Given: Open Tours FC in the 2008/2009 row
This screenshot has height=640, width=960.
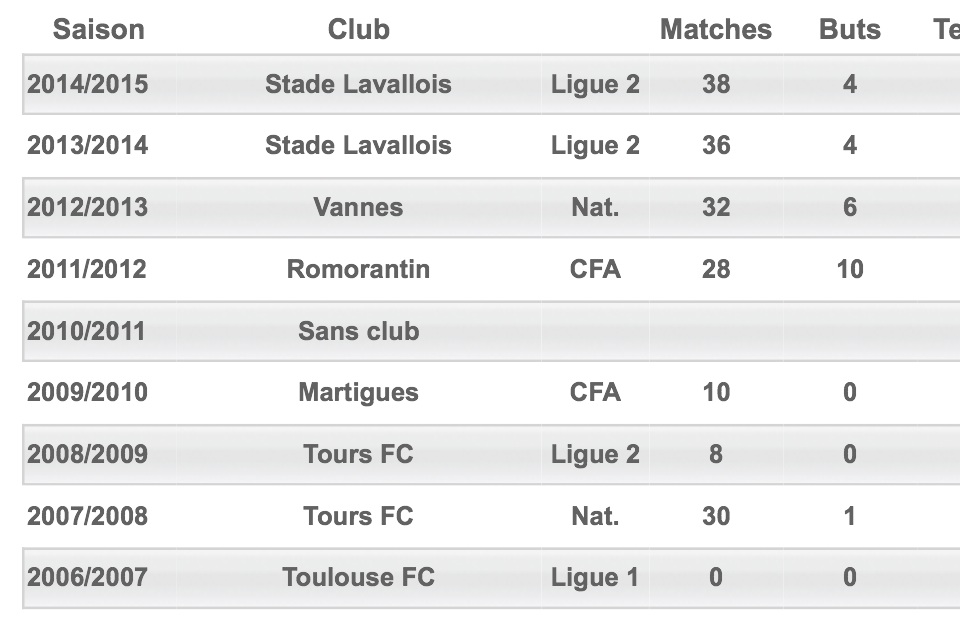Looking at the screenshot, I should click(x=358, y=454).
